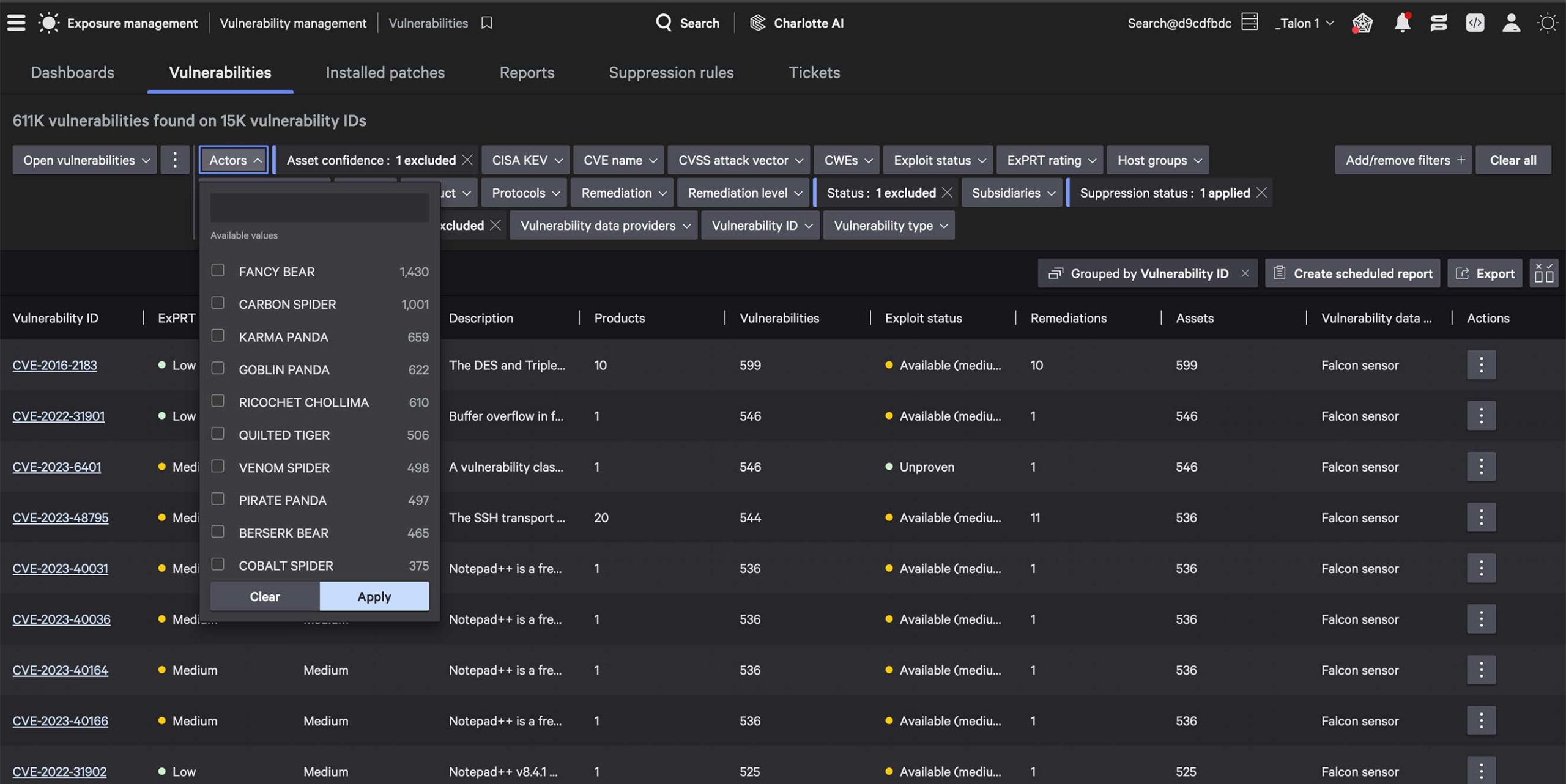Click the Clear all filters button
The width and height of the screenshot is (1566, 784).
click(1513, 160)
